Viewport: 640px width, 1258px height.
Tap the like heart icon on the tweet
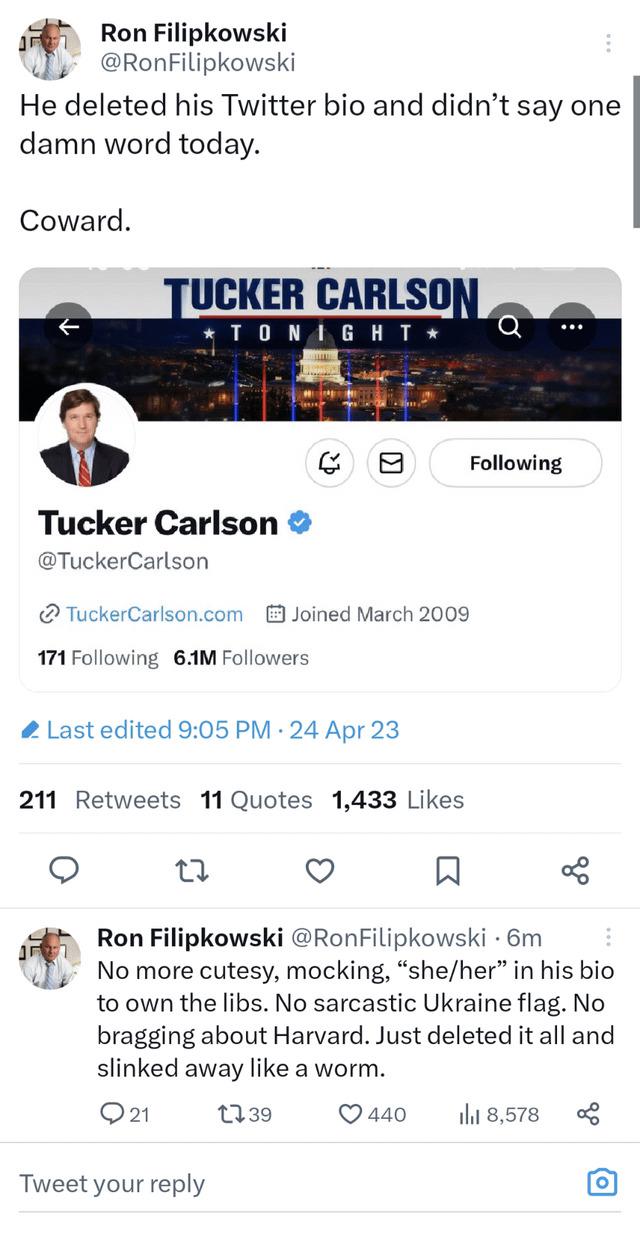click(x=319, y=871)
